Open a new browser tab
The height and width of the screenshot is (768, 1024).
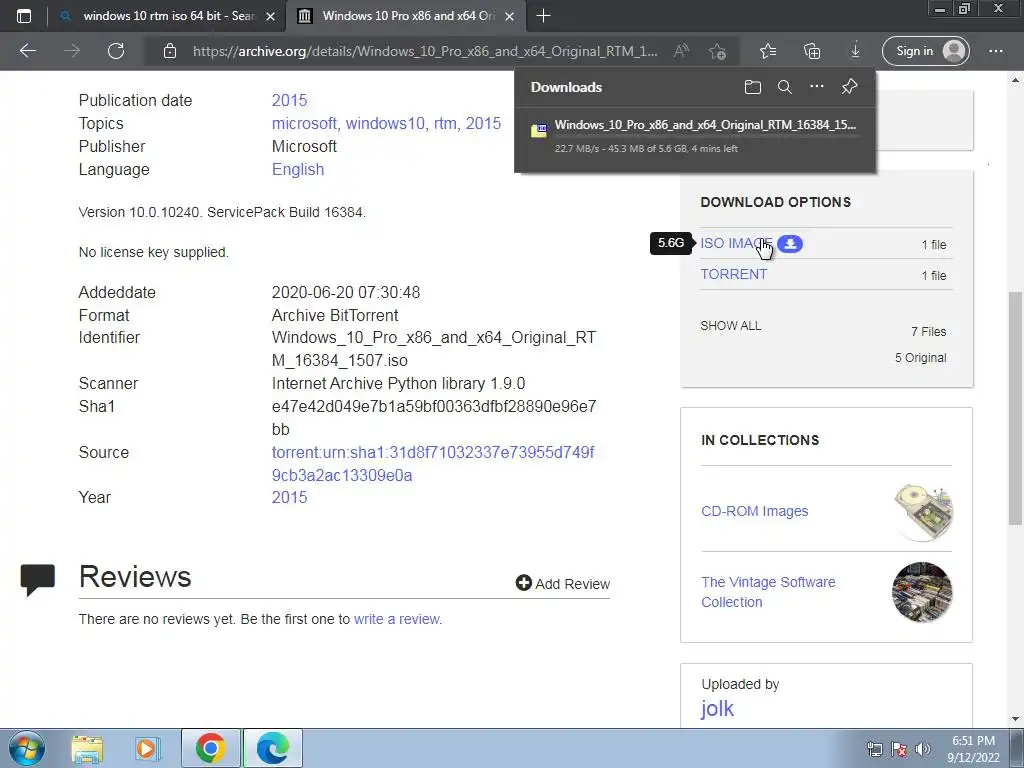click(x=543, y=16)
